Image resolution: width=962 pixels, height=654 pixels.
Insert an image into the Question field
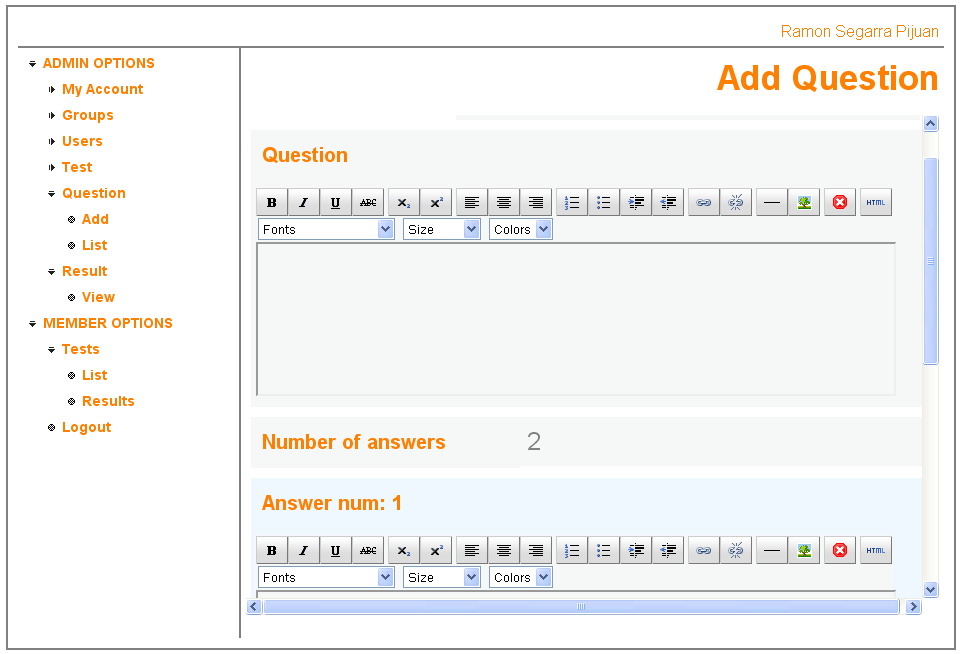pos(804,201)
